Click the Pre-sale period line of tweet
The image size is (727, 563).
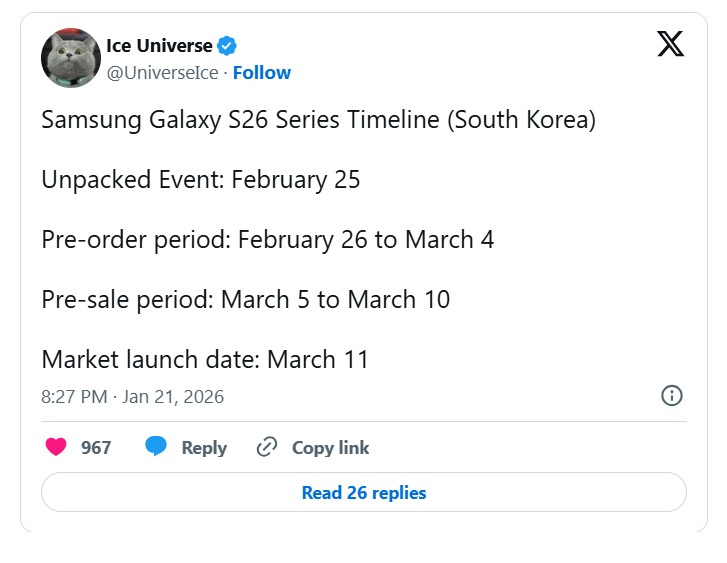coord(245,299)
